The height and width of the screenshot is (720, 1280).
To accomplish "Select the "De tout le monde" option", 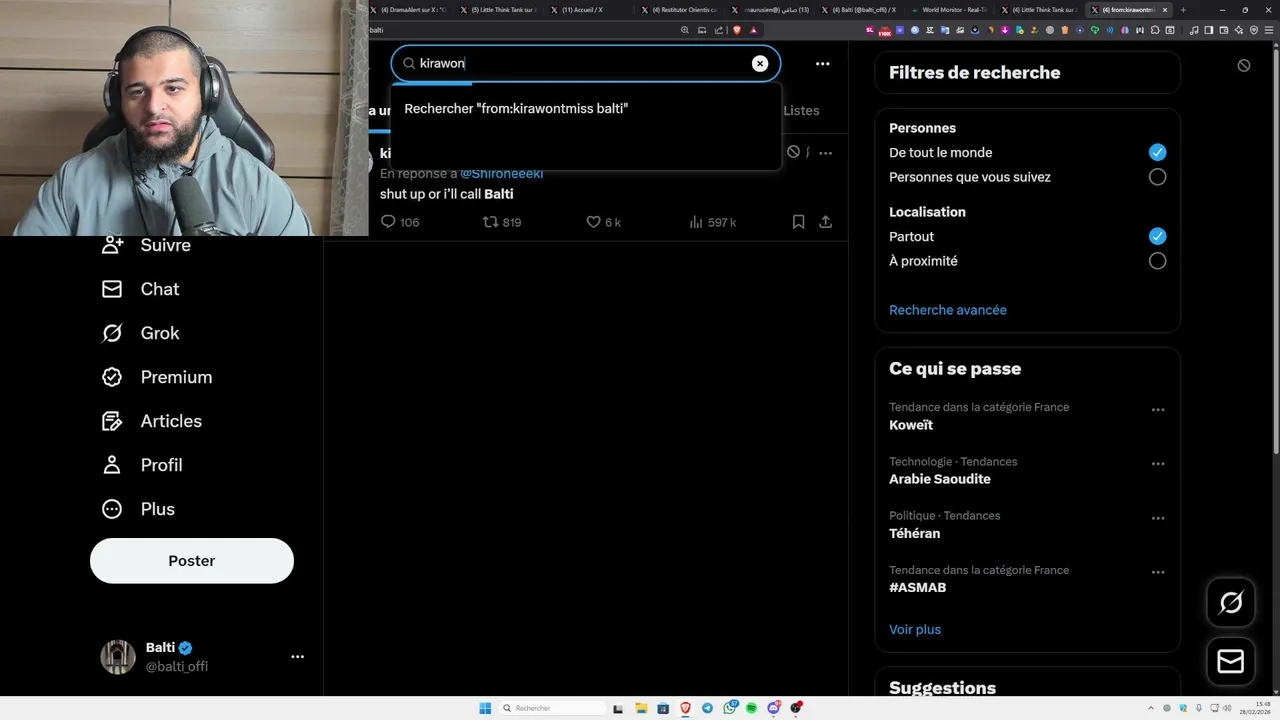I will 1157,152.
